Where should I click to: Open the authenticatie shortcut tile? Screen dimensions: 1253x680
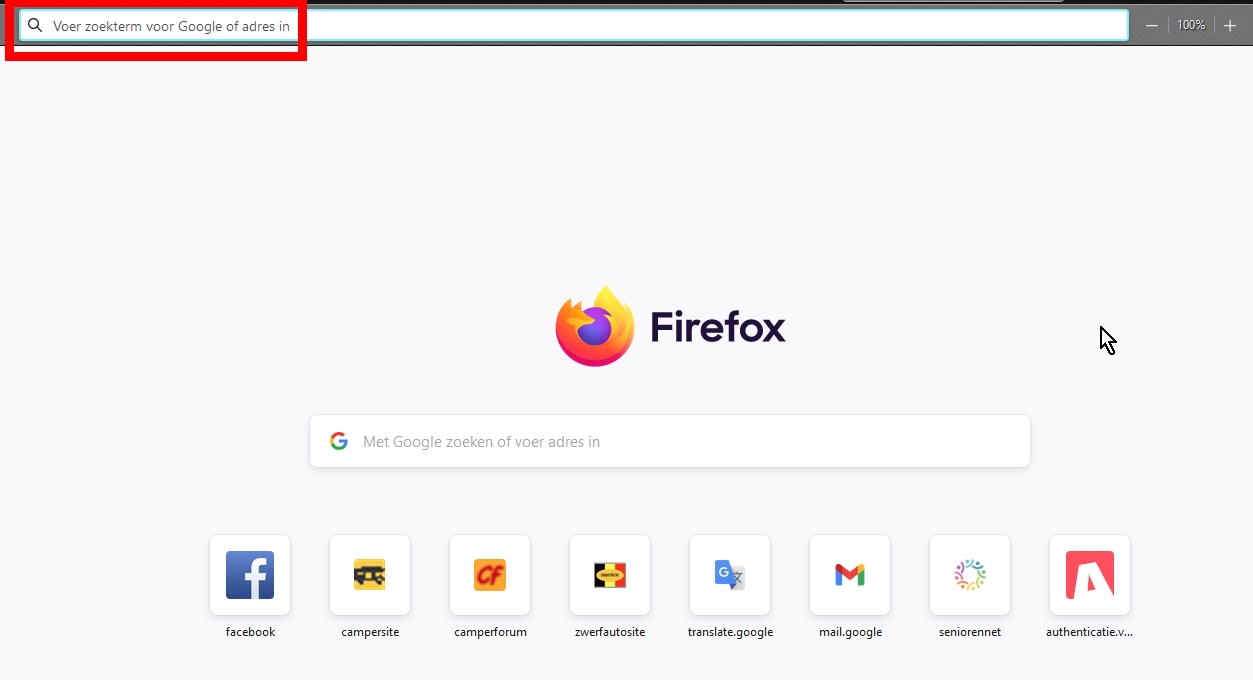click(x=1090, y=575)
